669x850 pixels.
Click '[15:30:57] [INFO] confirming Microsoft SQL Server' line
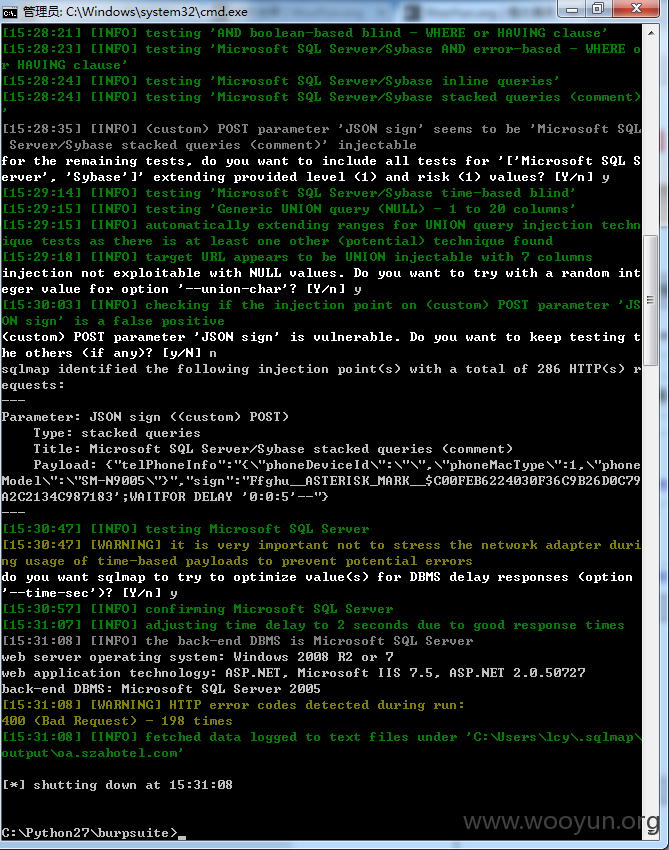pyautogui.click(x=197, y=609)
